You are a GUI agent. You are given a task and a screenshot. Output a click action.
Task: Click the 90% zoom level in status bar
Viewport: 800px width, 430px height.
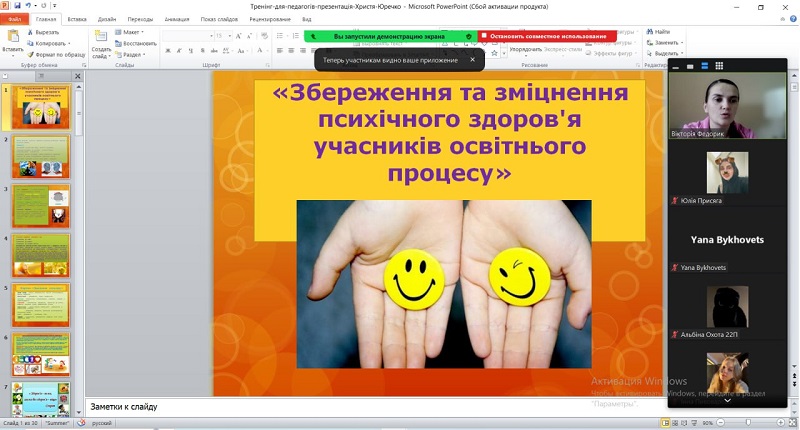click(x=708, y=423)
